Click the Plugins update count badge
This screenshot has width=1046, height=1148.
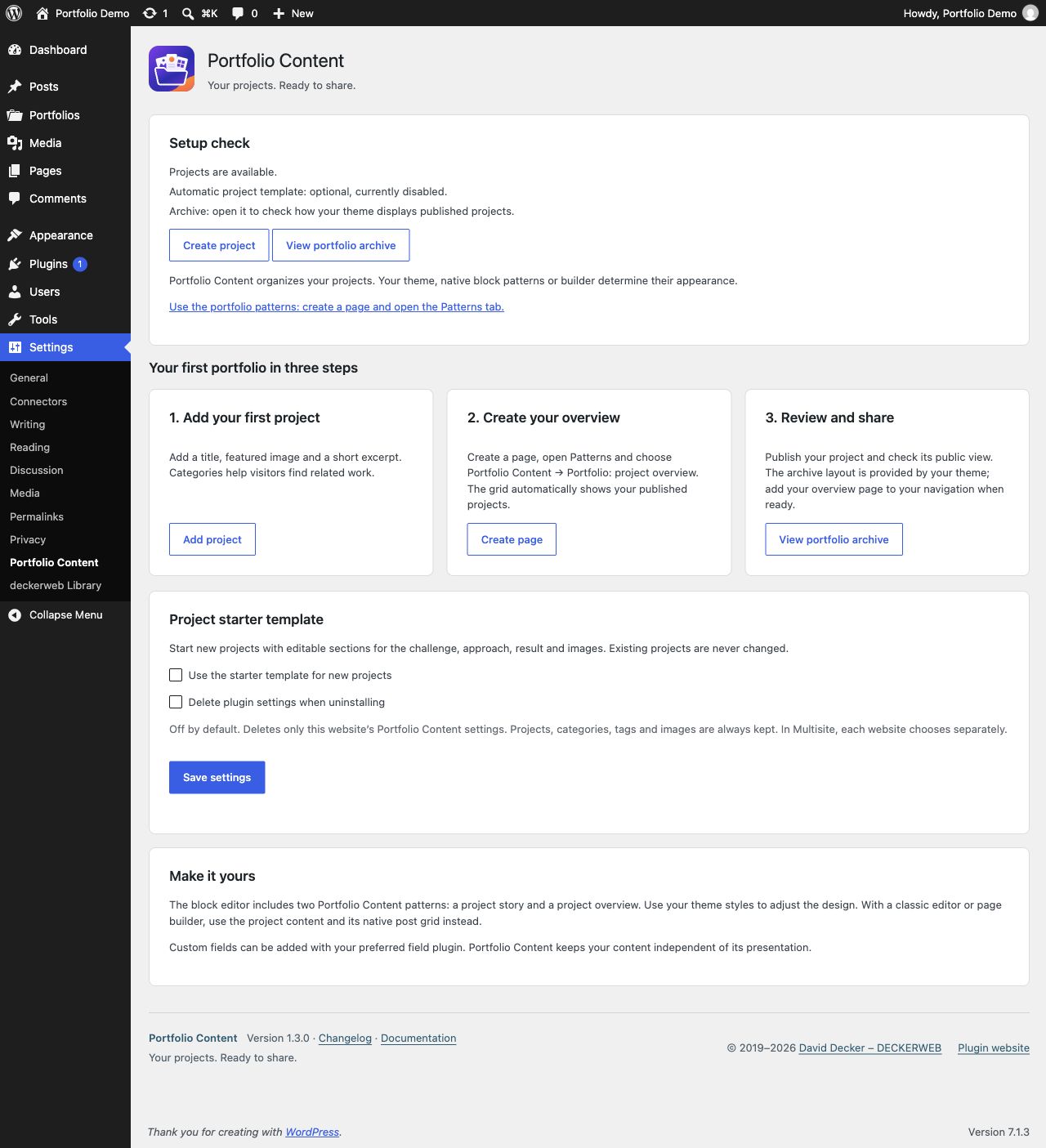(80, 264)
